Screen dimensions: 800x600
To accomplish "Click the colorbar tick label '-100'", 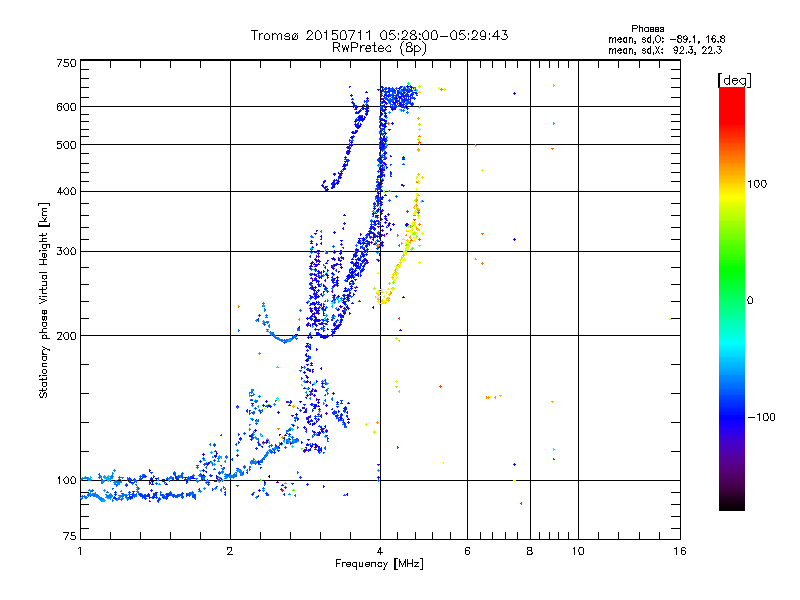I will click(x=761, y=417).
